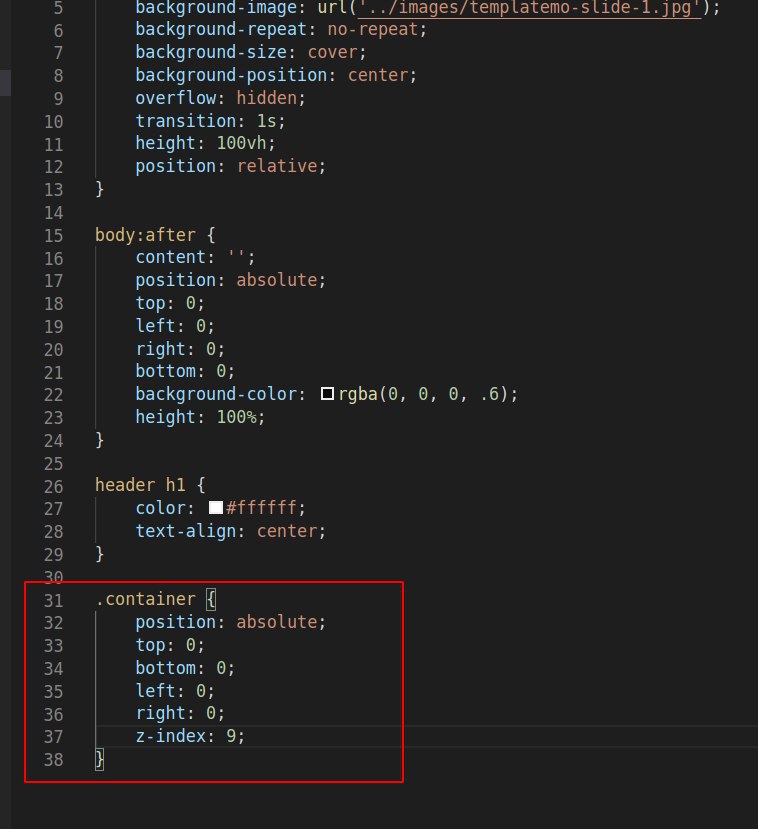Viewport: 758px width, 829px height.
Task: Click 'position: relative;' on line 12
Action: [230, 166]
